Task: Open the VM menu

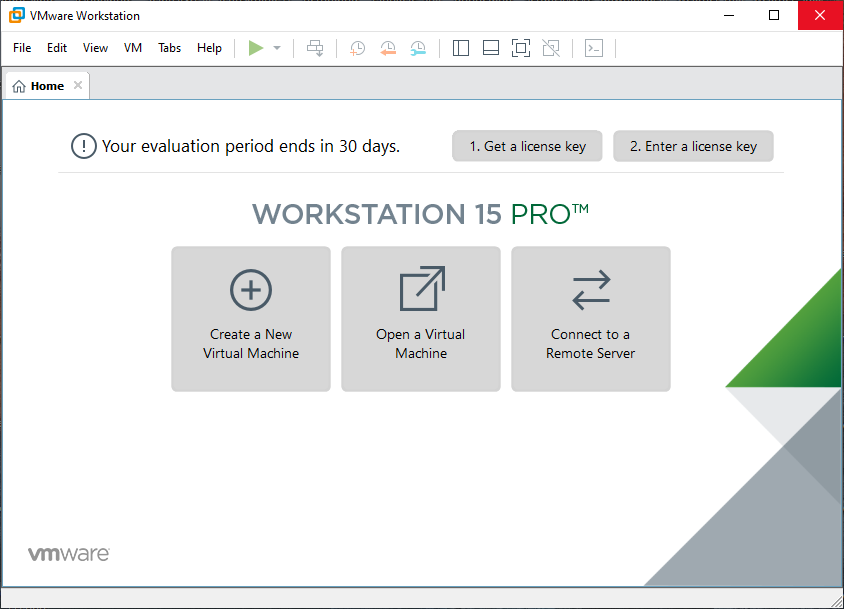Action: [133, 48]
